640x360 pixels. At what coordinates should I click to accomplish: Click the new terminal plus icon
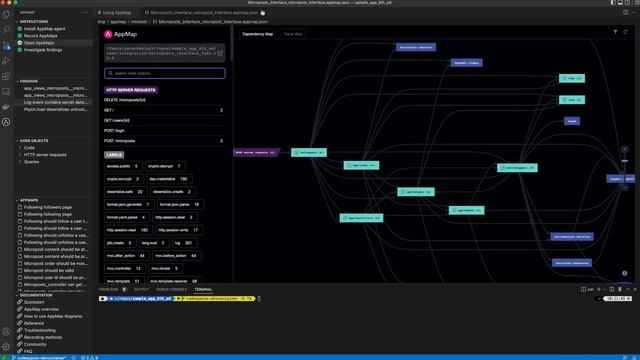click(599, 289)
